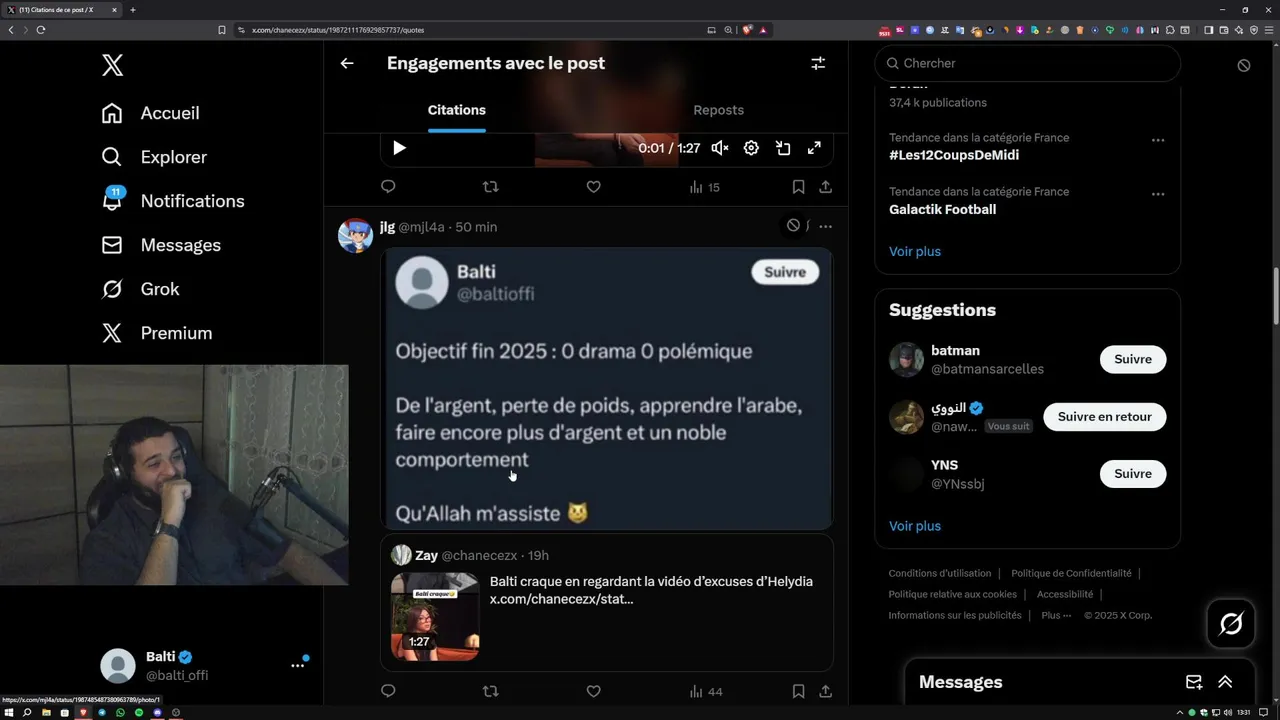Open jlg's post more options menu

coord(825,226)
